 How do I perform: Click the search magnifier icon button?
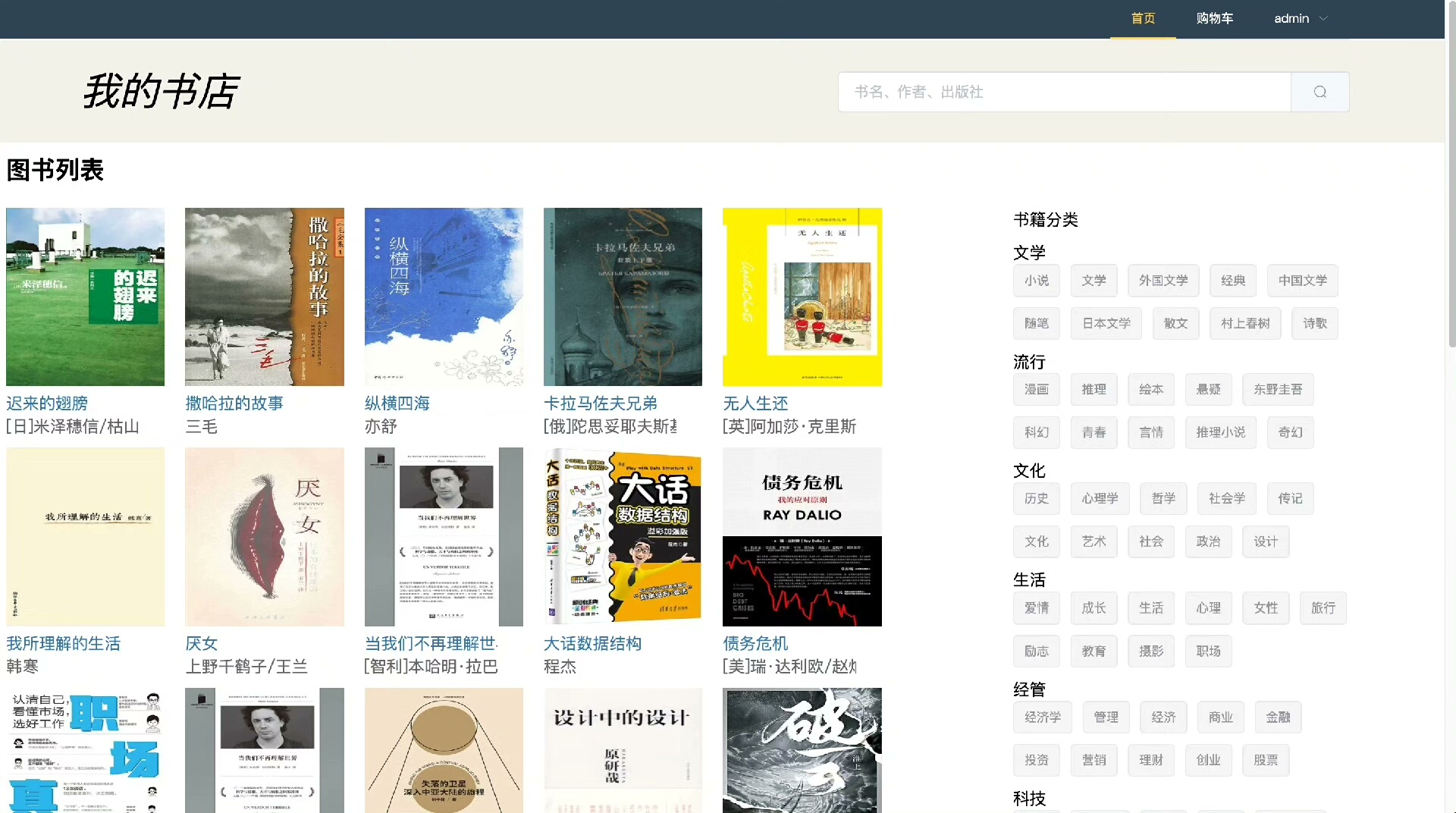click(1319, 92)
